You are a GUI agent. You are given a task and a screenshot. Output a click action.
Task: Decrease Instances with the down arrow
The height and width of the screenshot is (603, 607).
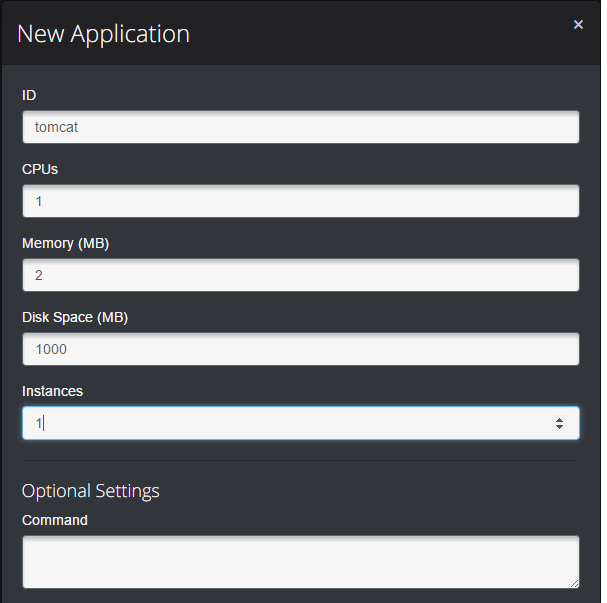pos(559,428)
